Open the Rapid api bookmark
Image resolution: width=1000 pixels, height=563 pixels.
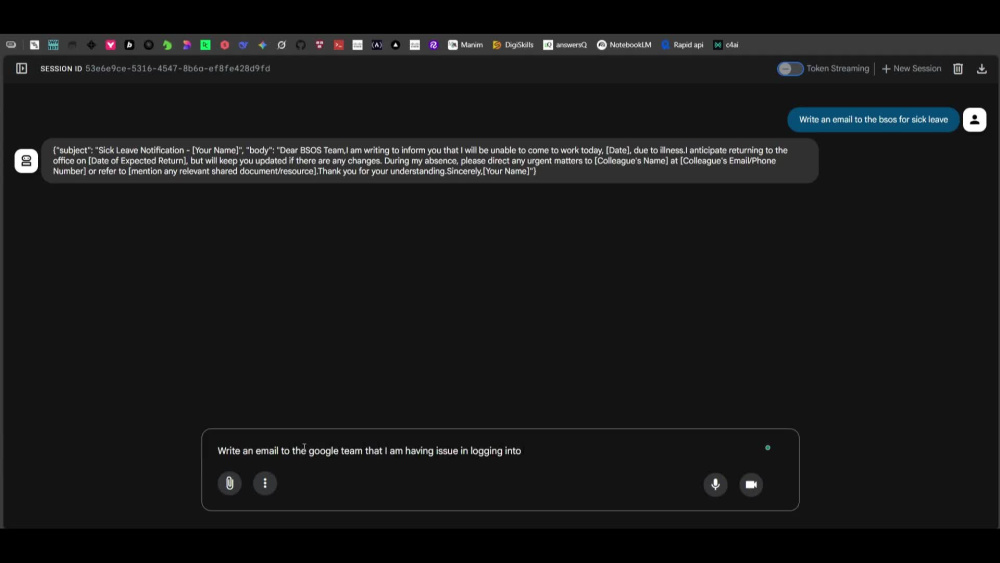(x=682, y=45)
